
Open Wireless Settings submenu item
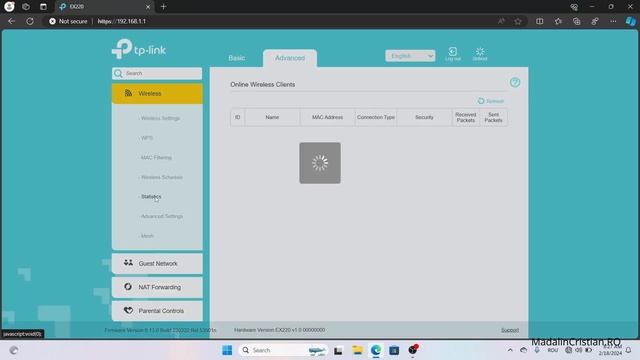click(x=160, y=118)
